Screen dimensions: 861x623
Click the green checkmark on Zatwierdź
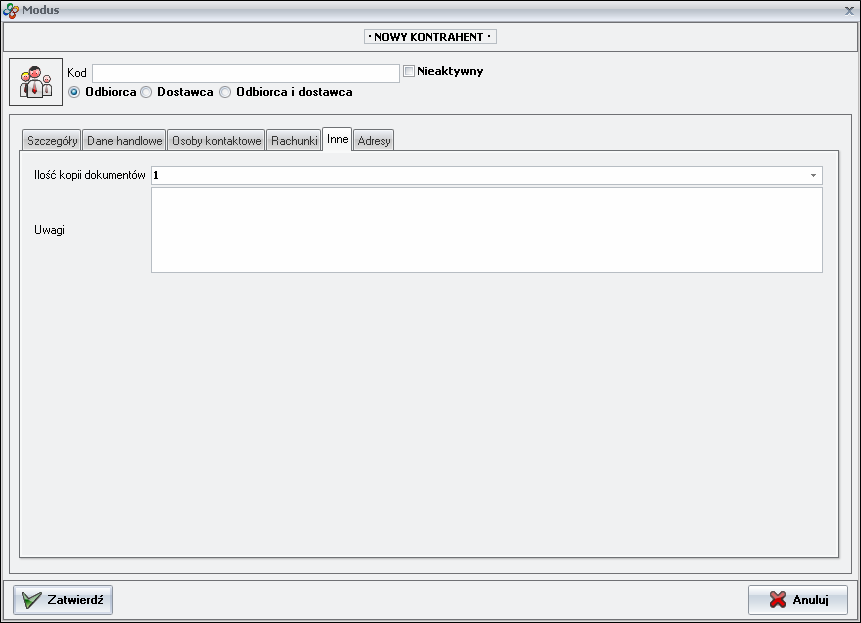tap(31, 600)
